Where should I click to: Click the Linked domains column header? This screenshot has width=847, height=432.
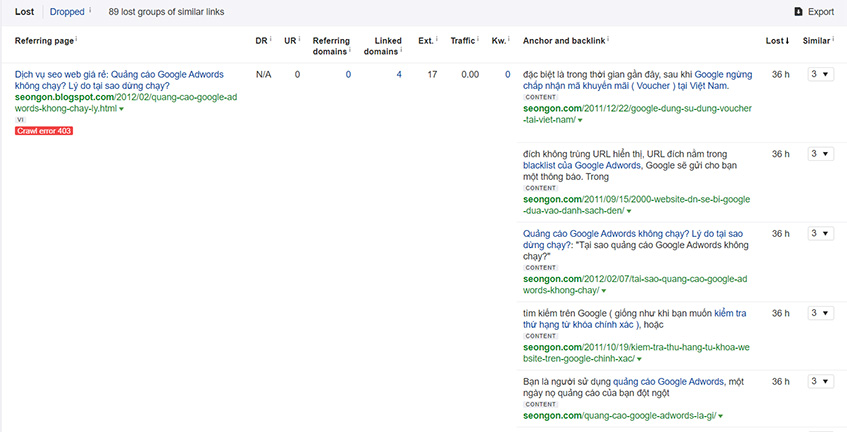pos(382,46)
